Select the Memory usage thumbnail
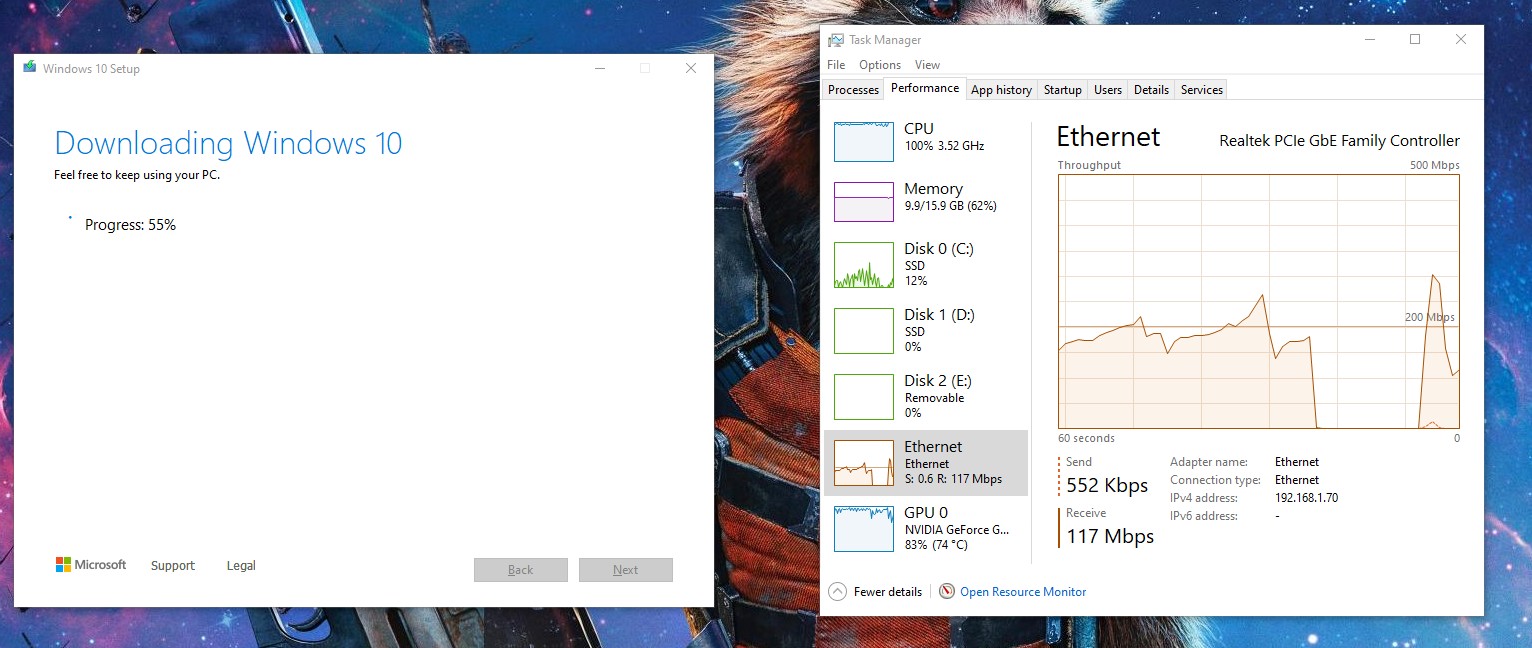Image resolution: width=1532 pixels, height=648 pixels. coord(864,201)
